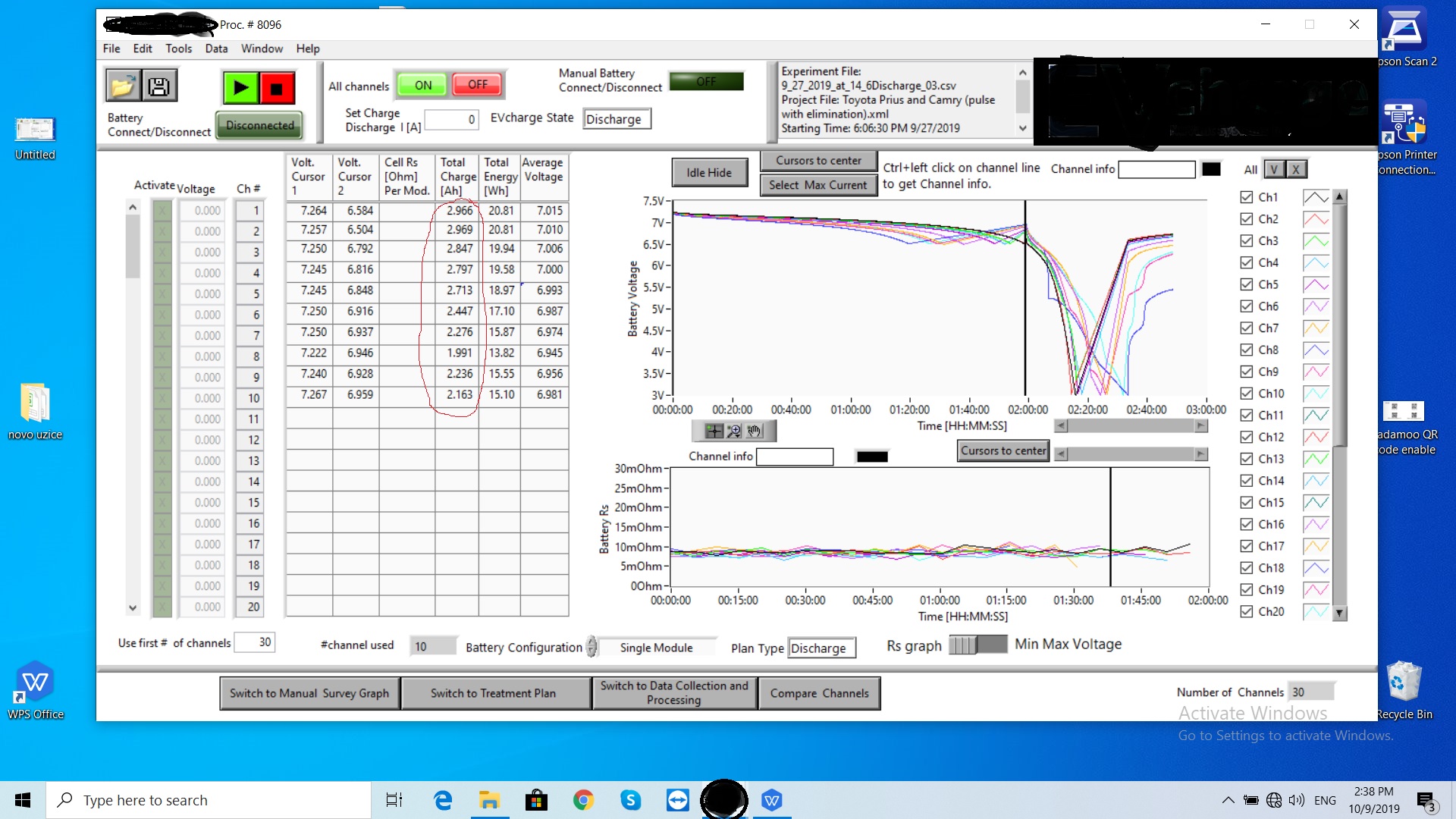
Task: Select the graph crosshair cursor tool
Action: coord(714,431)
